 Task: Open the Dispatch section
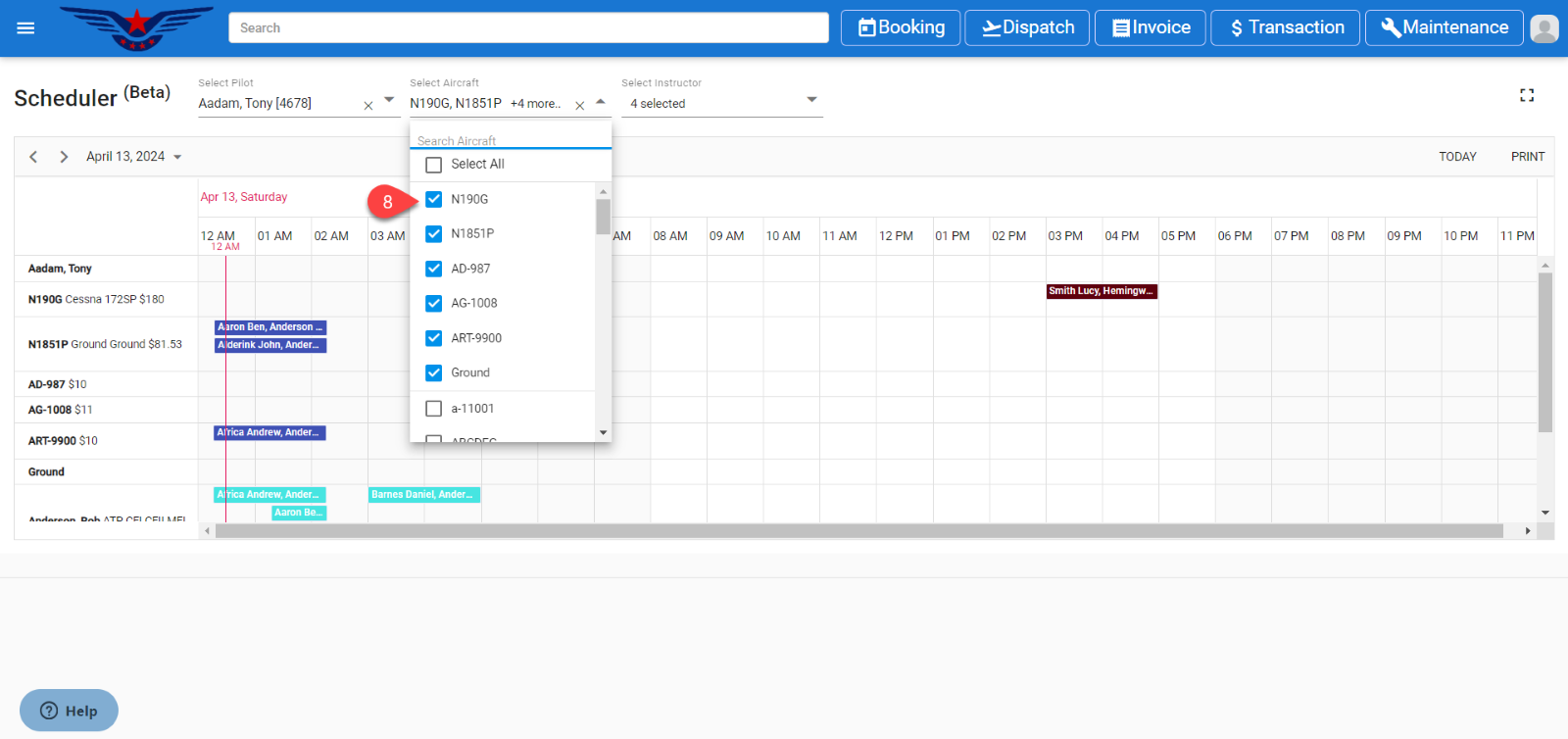1028,27
